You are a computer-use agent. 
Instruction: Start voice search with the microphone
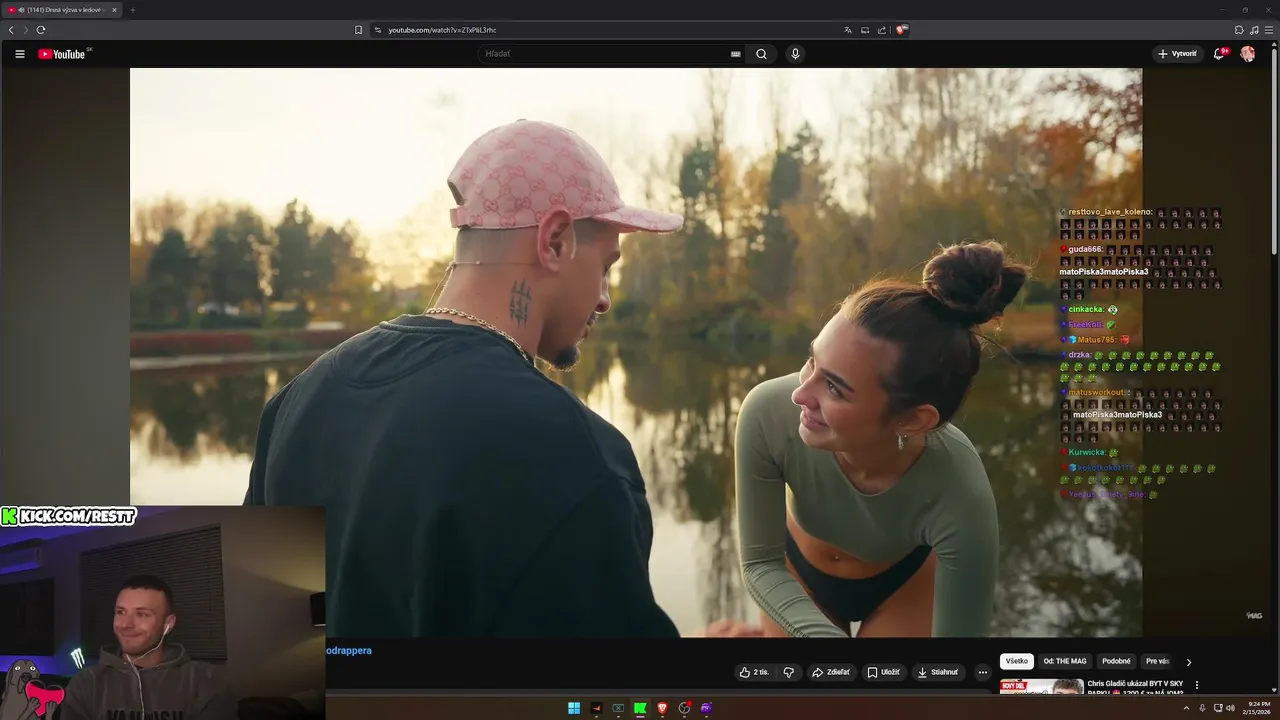point(795,54)
